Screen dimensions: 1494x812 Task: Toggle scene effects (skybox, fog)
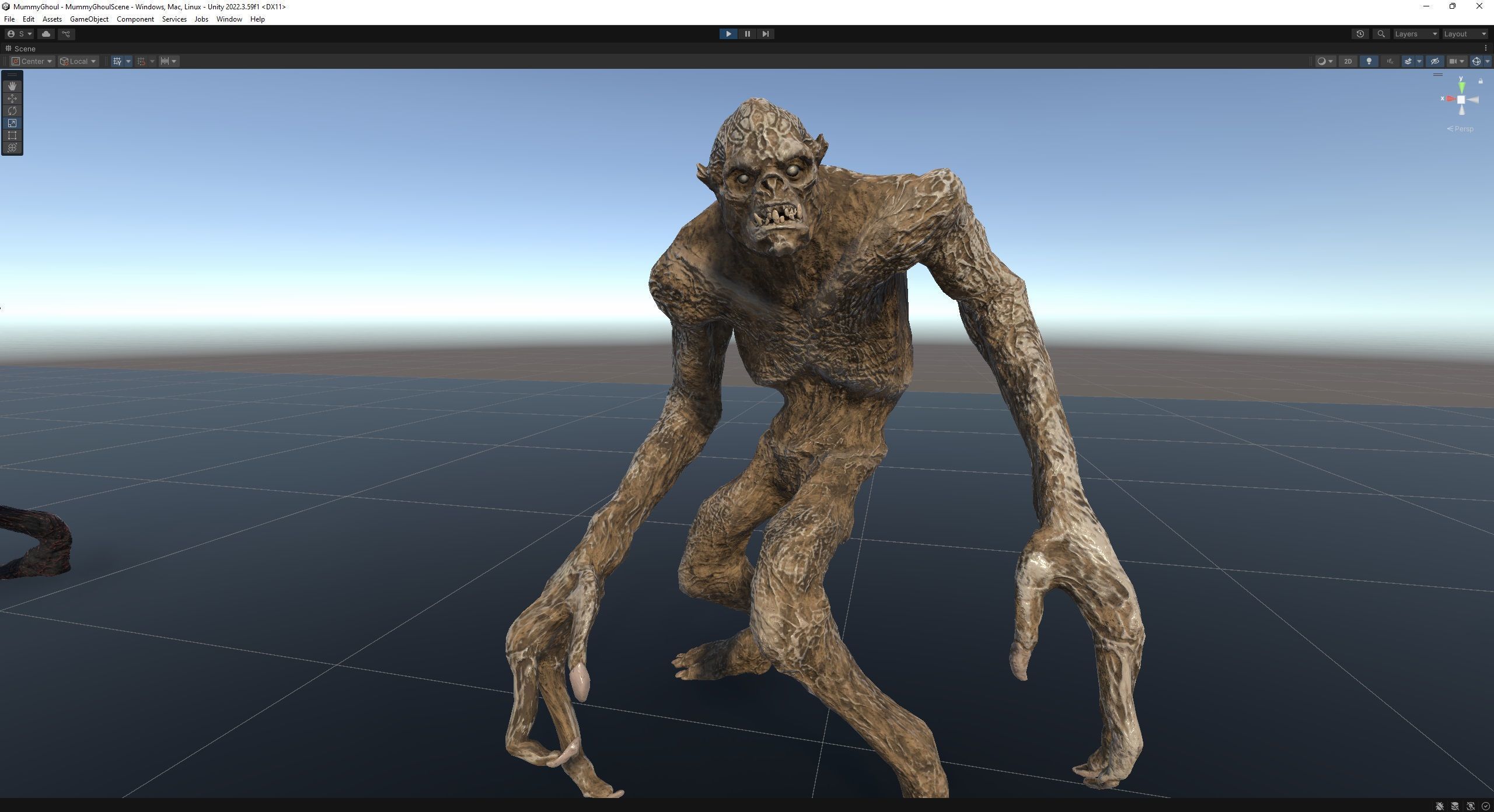click(x=1408, y=61)
